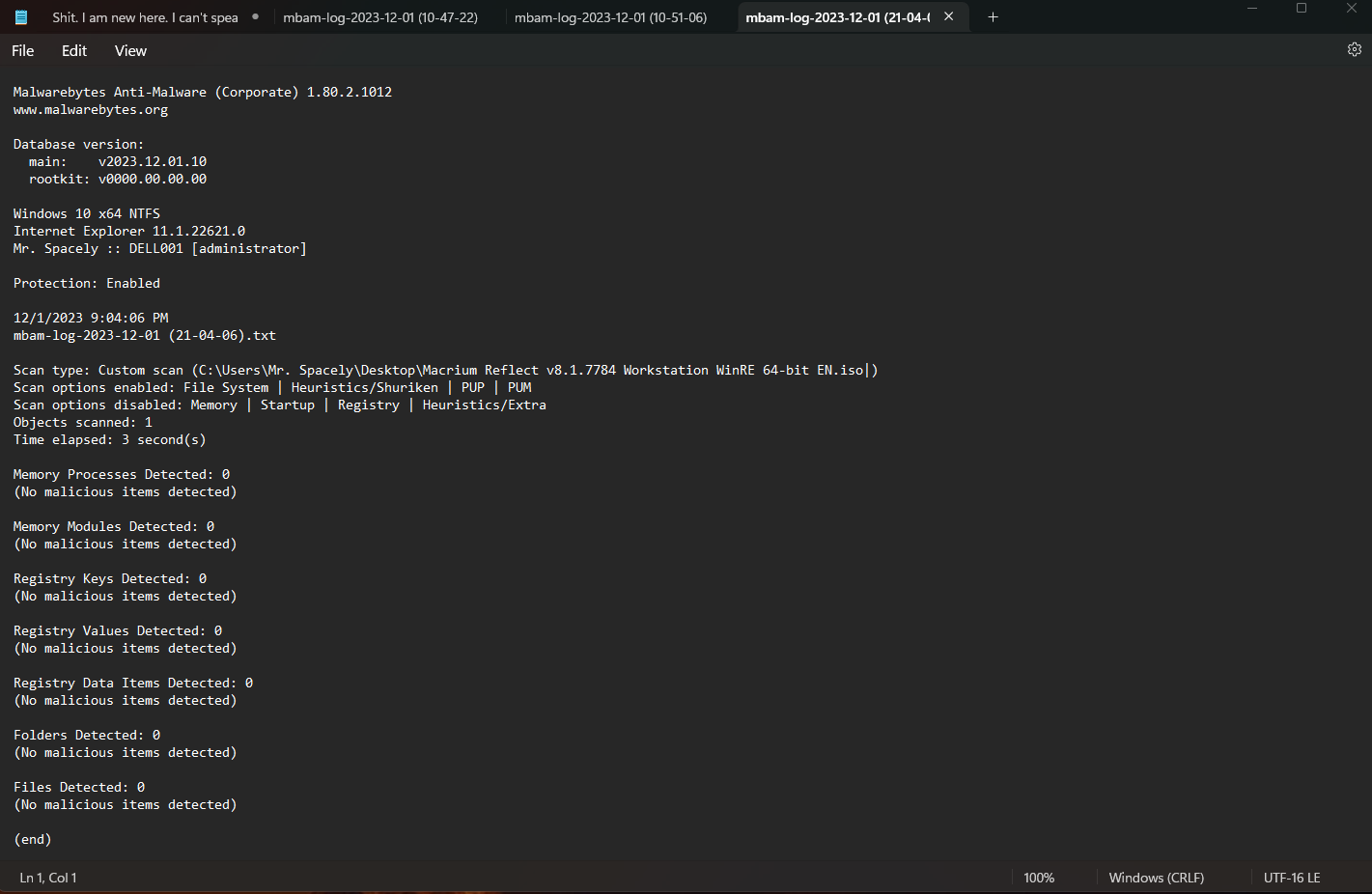Click Memory Modules Detected: 0 line
The image size is (1372, 894).
click(x=114, y=527)
